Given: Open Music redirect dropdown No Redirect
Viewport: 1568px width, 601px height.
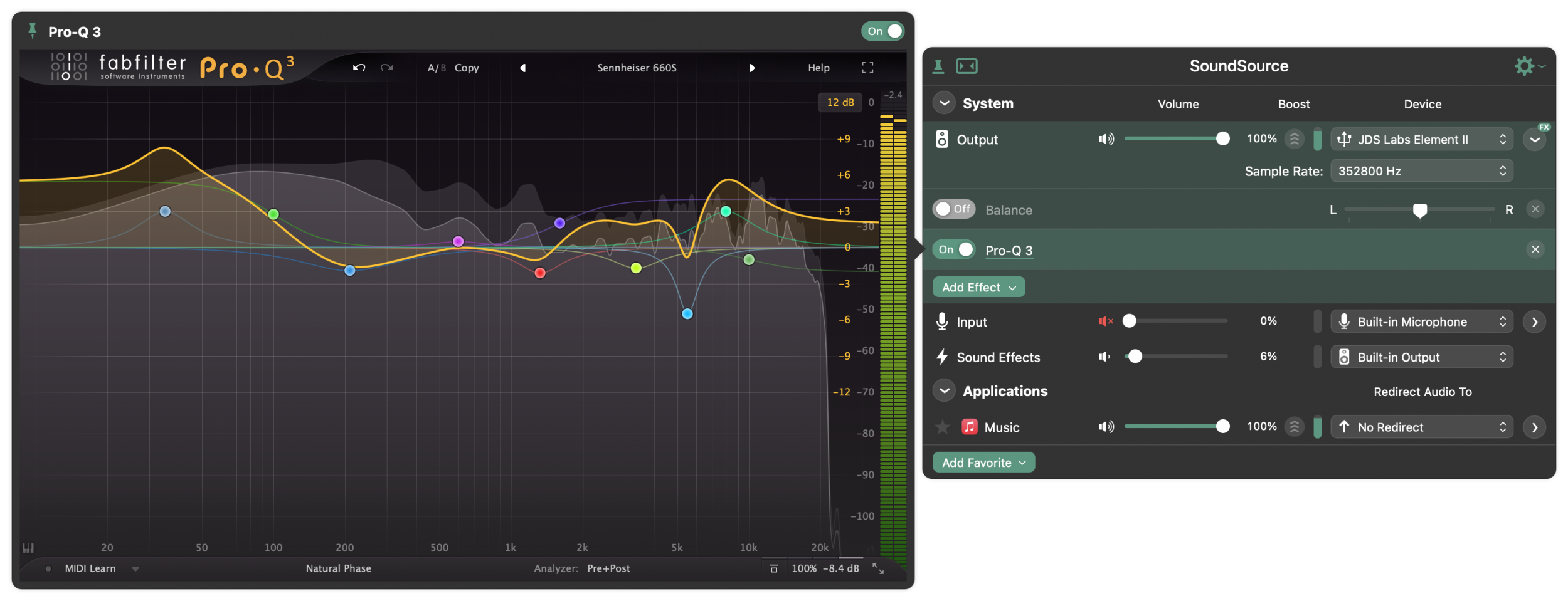Looking at the screenshot, I should 1422,427.
